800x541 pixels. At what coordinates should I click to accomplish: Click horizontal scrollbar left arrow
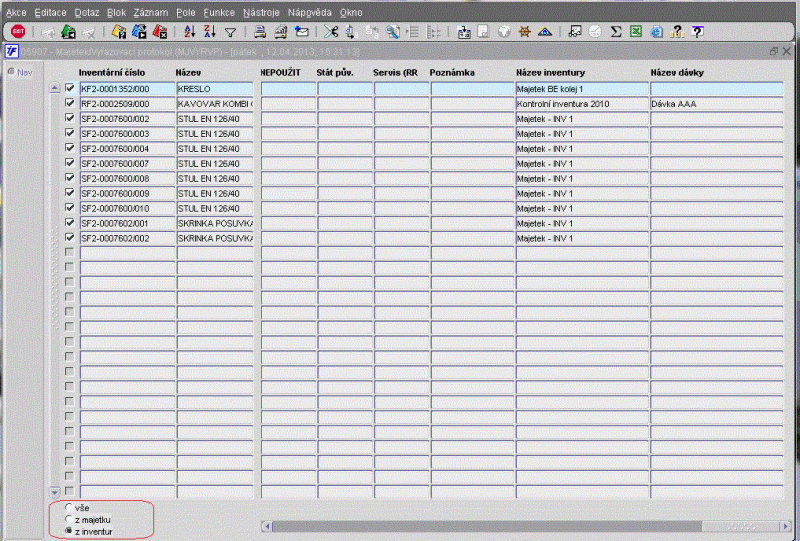tap(266, 526)
